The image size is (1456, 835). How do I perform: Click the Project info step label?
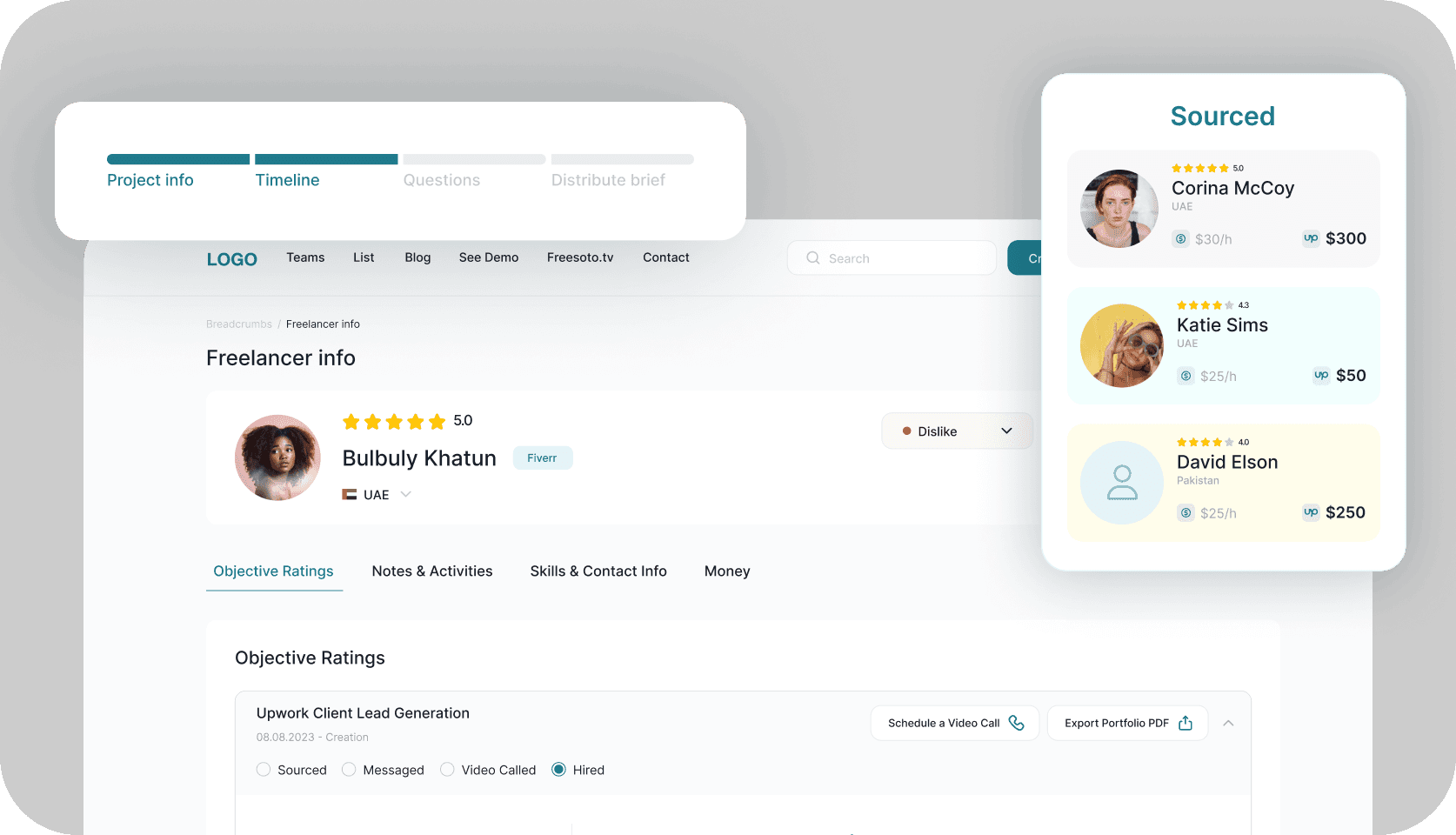[150, 180]
